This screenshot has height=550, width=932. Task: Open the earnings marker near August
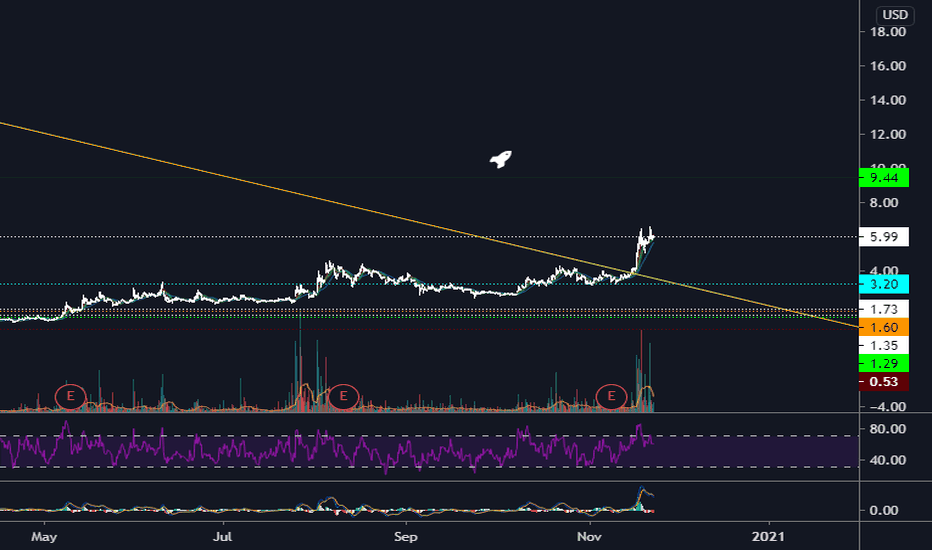click(x=343, y=396)
